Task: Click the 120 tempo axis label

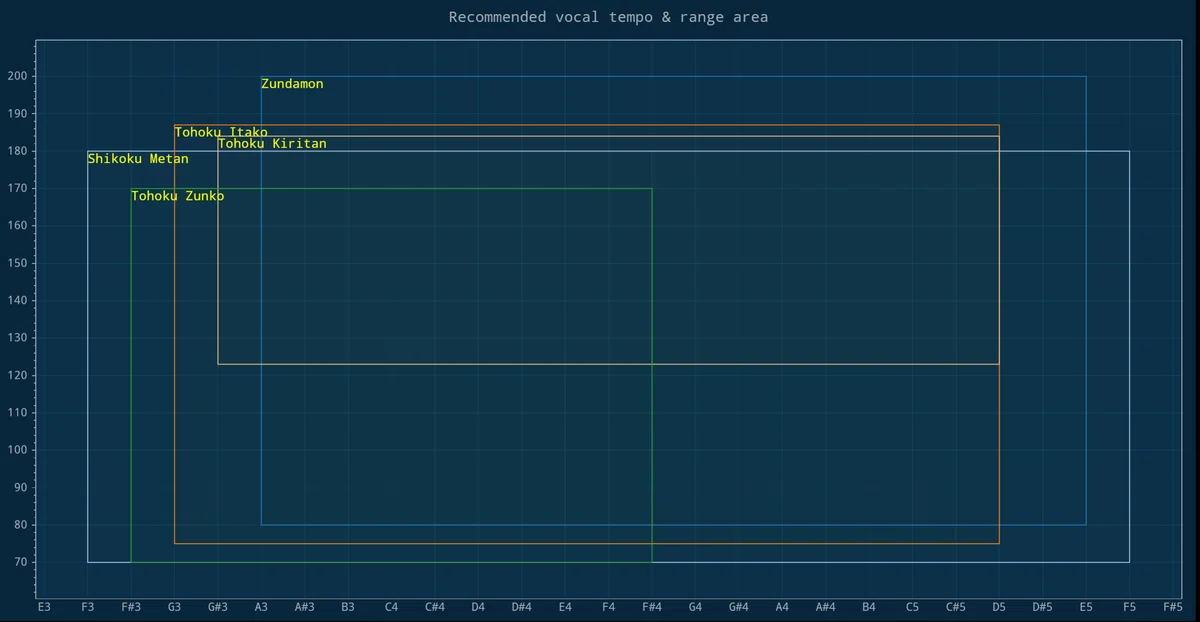Action: pyautogui.click(x=17, y=376)
